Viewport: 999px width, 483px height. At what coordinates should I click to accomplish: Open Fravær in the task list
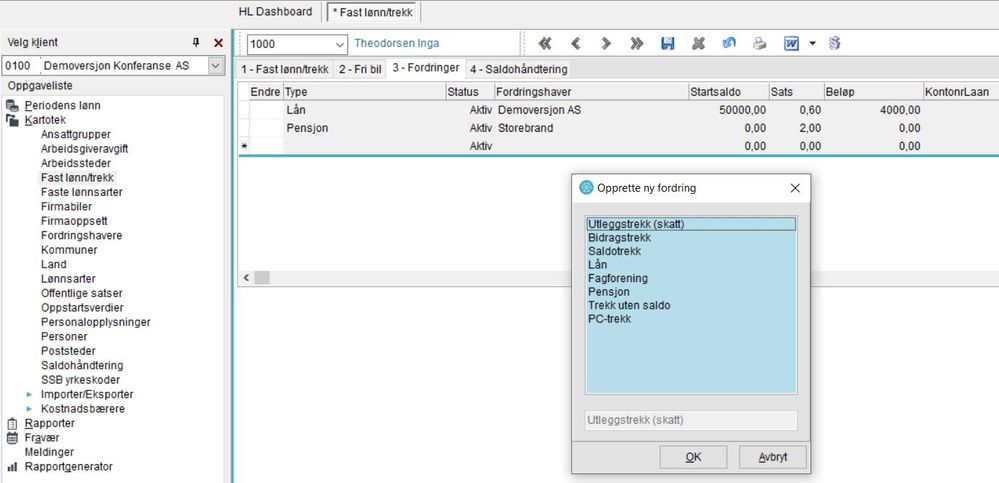point(42,438)
